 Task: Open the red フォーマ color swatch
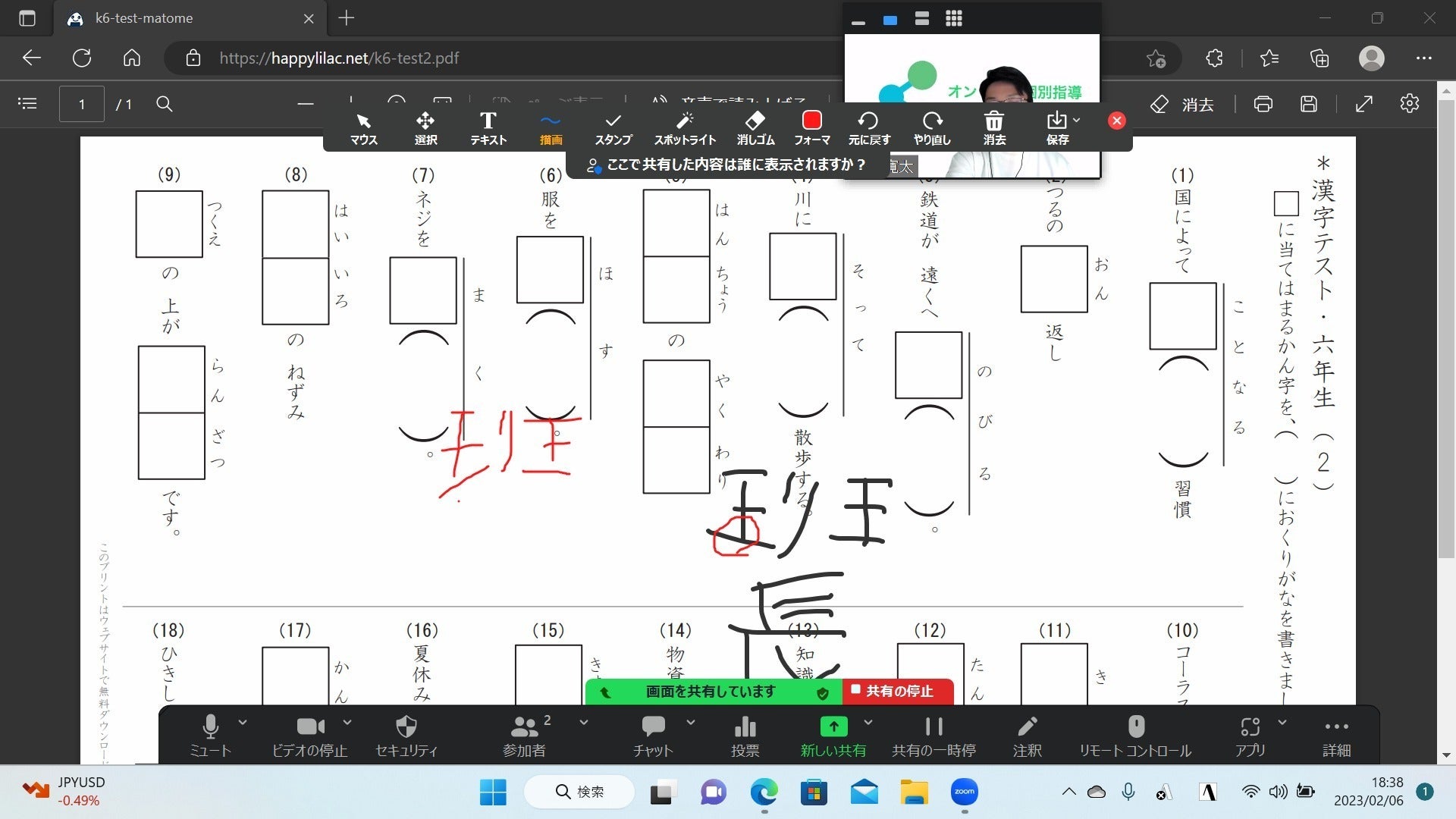coord(812,129)
